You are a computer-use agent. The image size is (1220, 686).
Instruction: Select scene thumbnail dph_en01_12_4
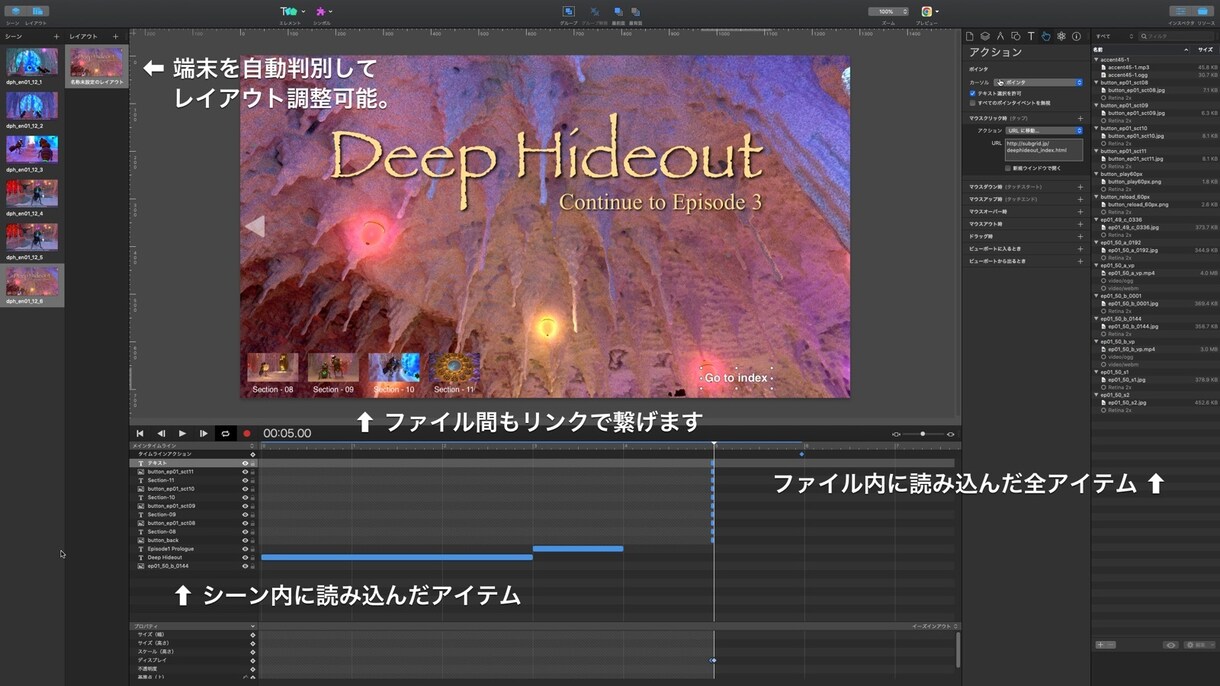32,193
